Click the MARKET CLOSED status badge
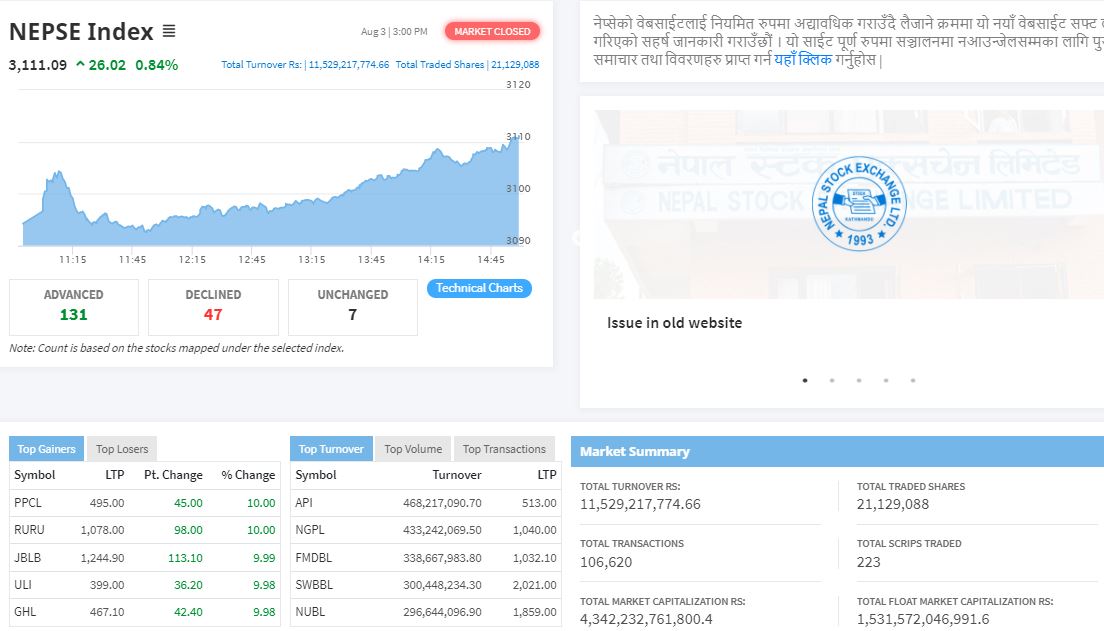The height and width of the screenshot is (631, 1104). pos(492,31)
